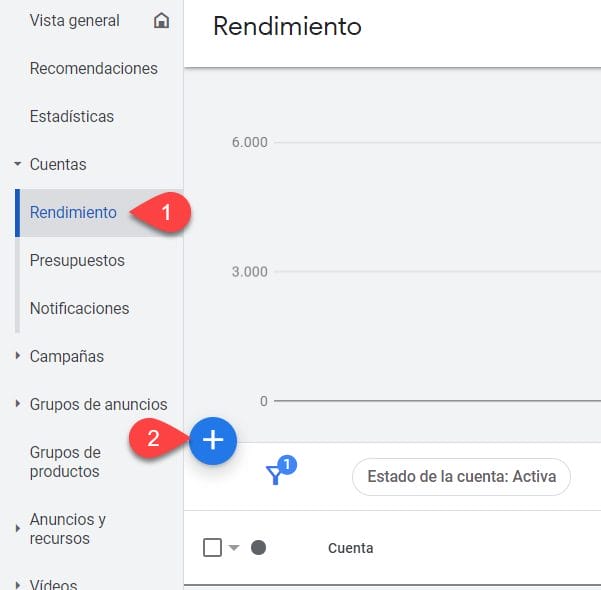Select Rendimiento under Cuentas

73,212
